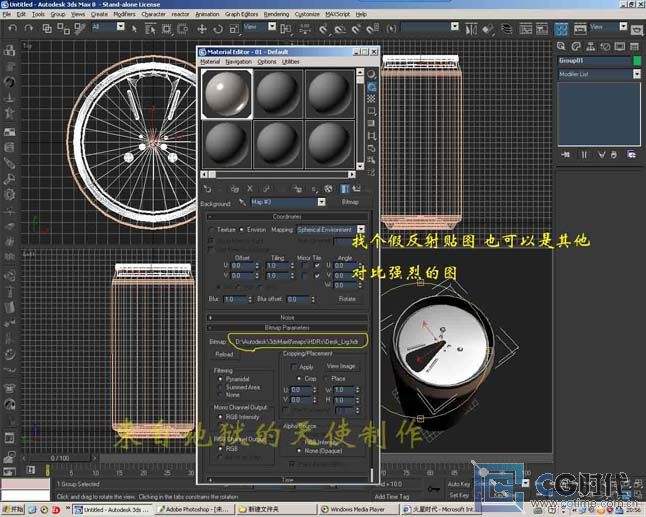Open the Graph Editors menu
The height and width of the screenshot is (517, 646).
(241, 14)
